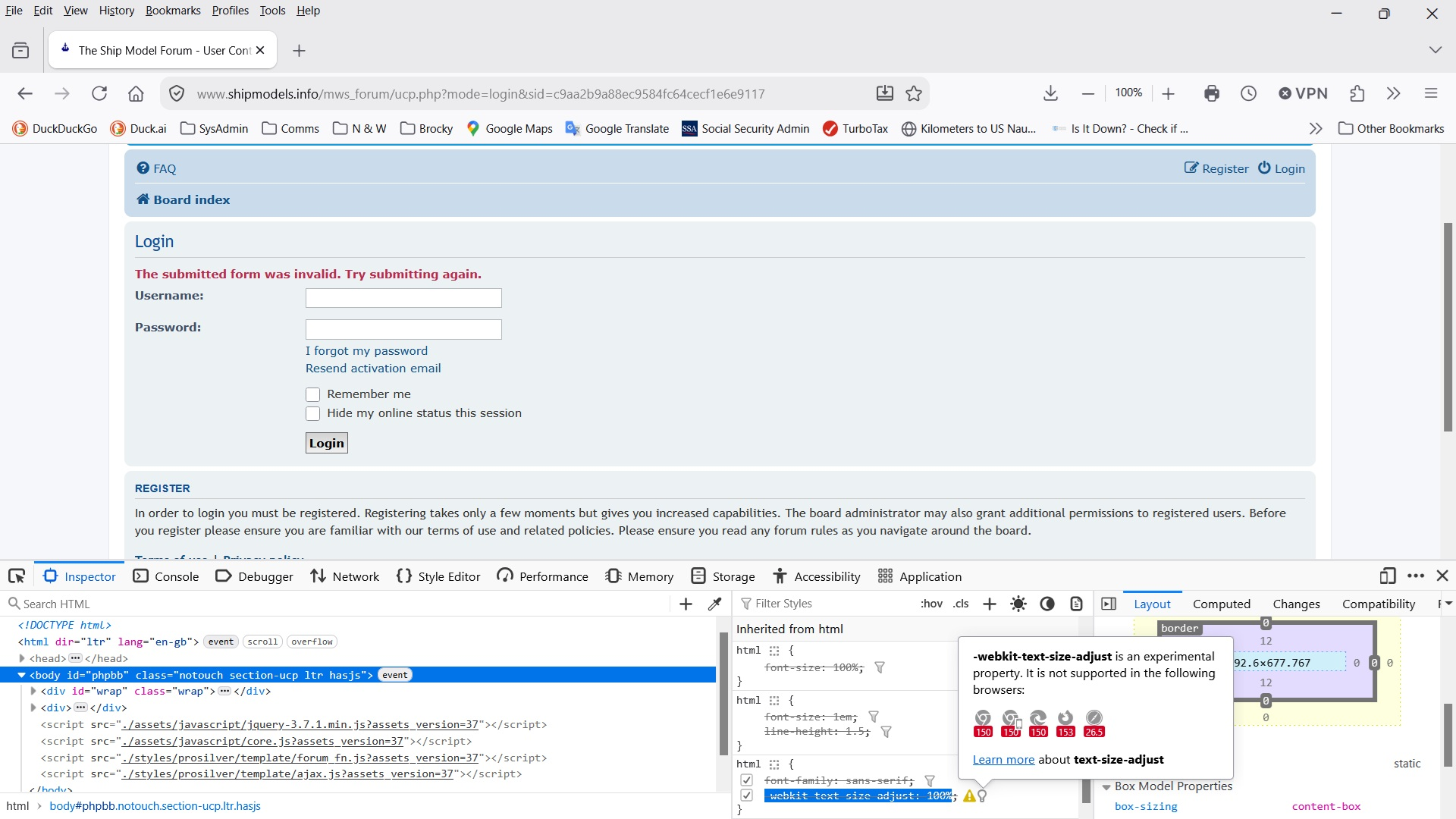Focus the Username input field
1456x819 pixels.
403,298
